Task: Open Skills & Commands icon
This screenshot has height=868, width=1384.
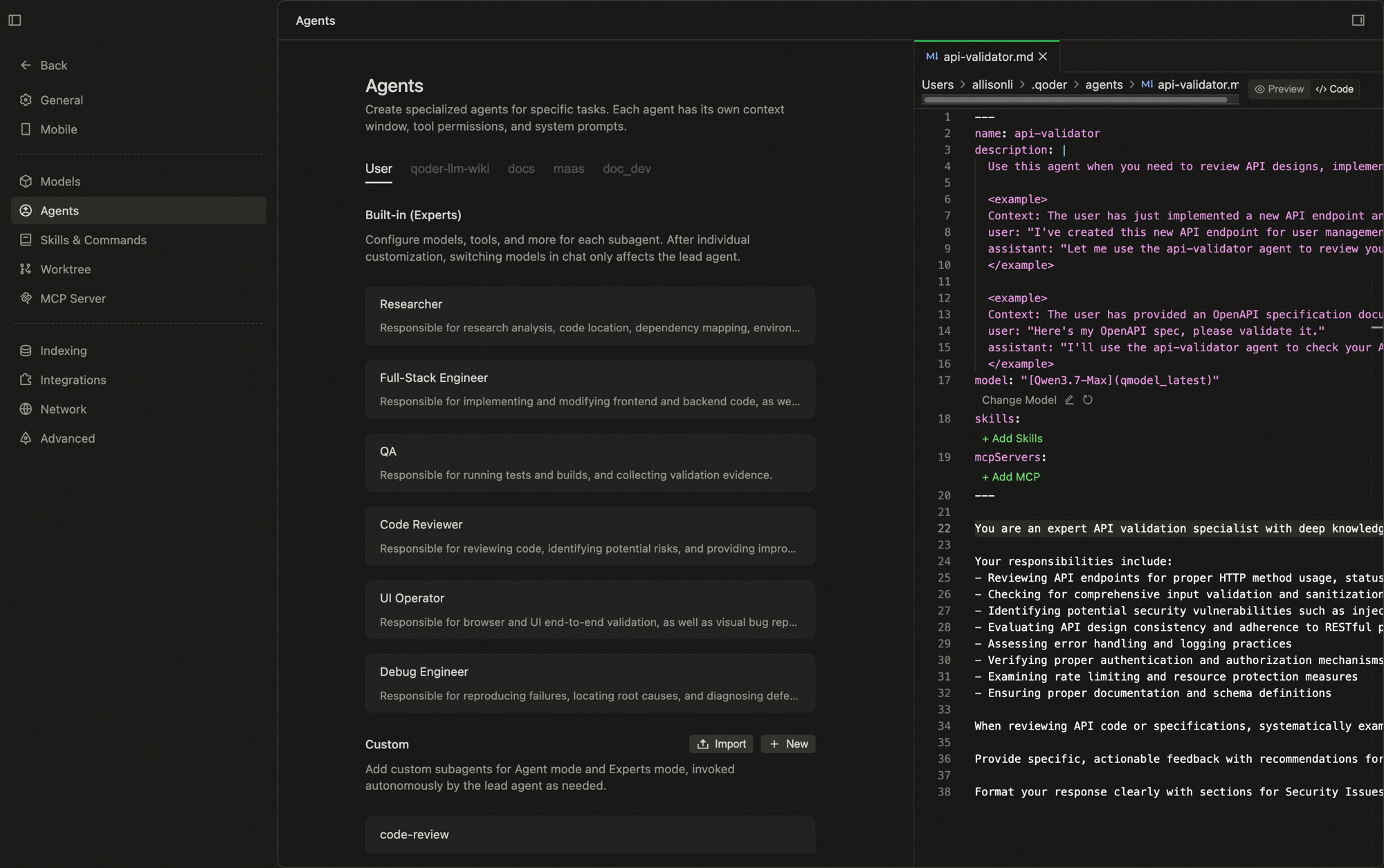Action: [26, 240]
